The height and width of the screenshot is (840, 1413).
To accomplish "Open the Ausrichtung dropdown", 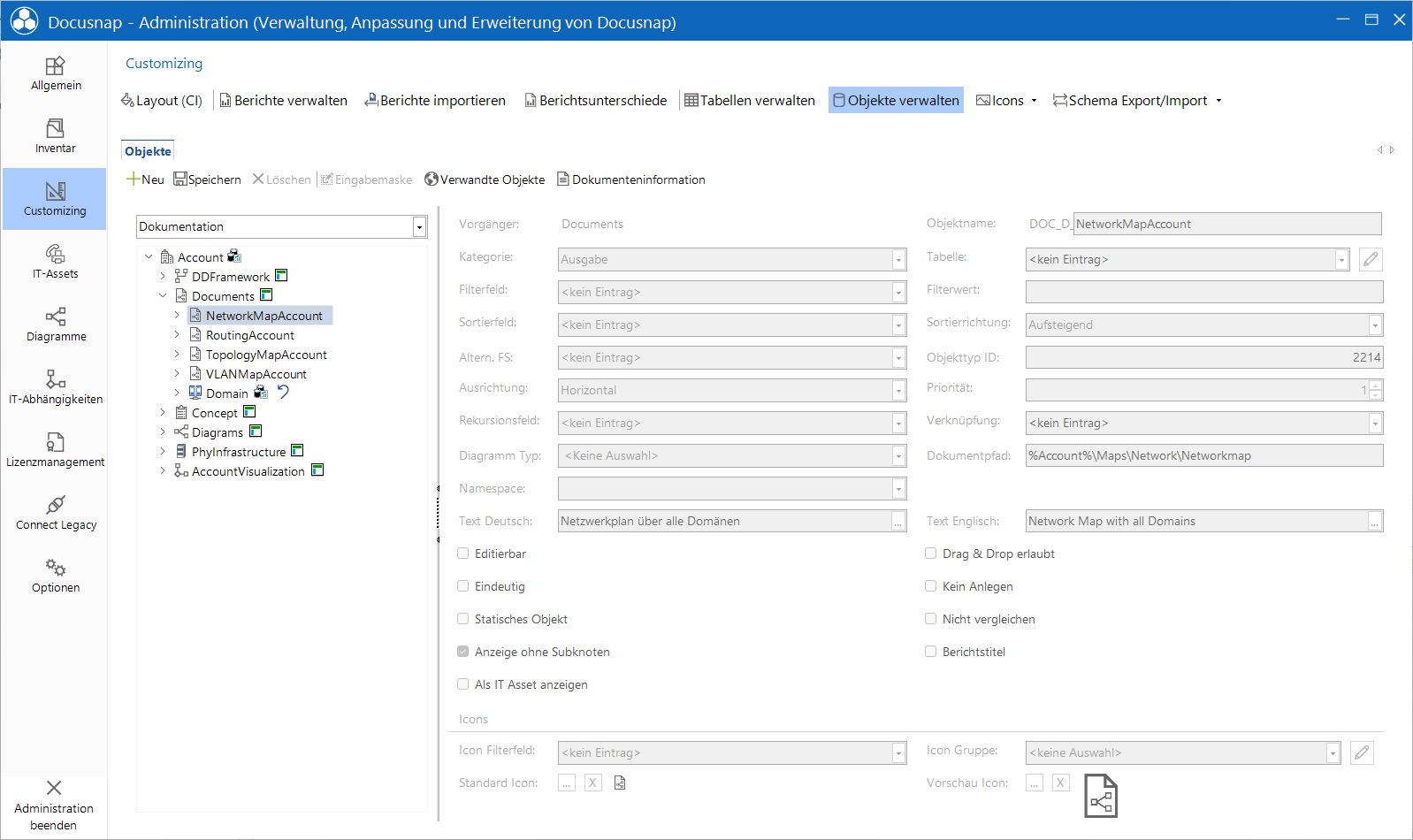I will 898,391.
